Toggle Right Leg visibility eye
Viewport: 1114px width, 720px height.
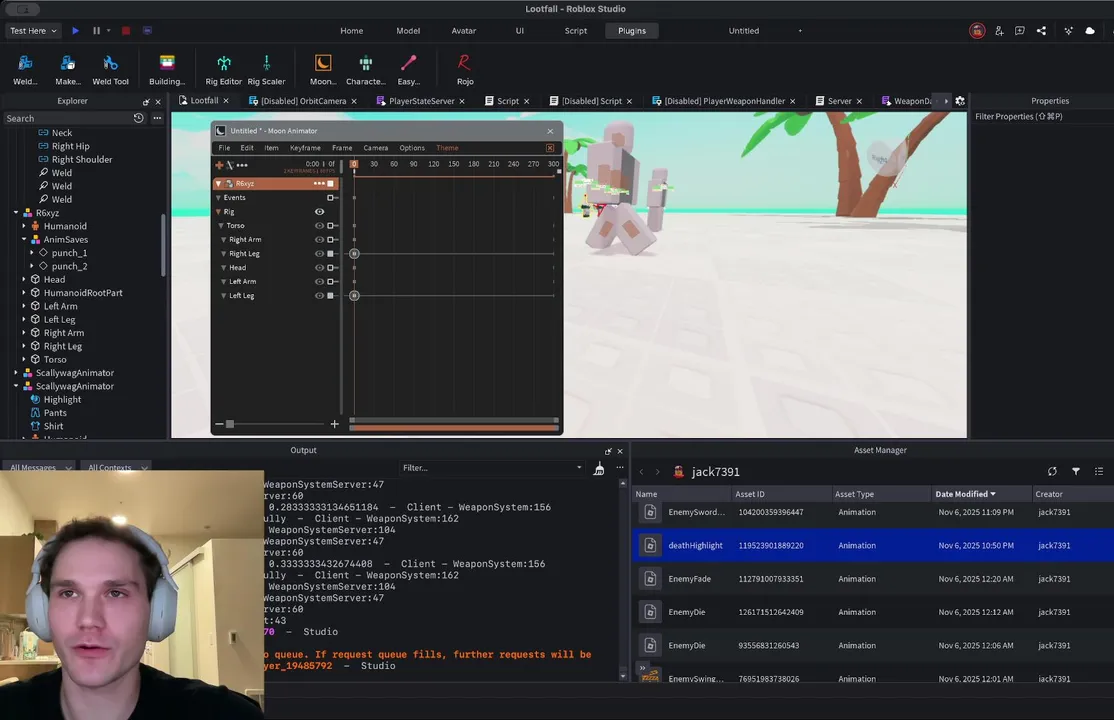[320, 254]
